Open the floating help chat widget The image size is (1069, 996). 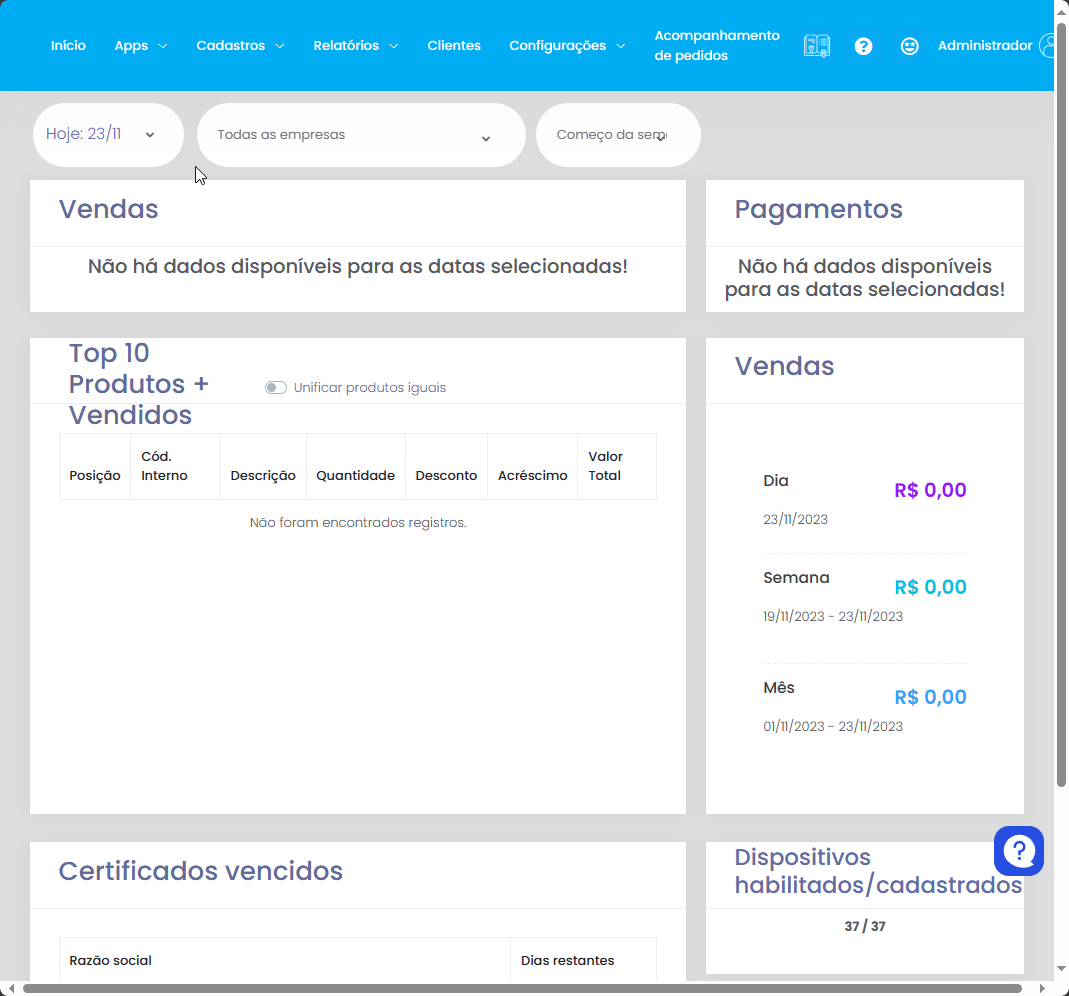pos(1019,851)
